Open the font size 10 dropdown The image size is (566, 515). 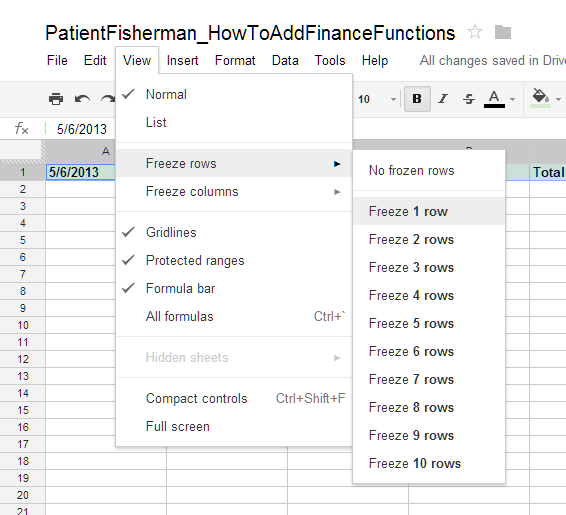tap(377, 99)
